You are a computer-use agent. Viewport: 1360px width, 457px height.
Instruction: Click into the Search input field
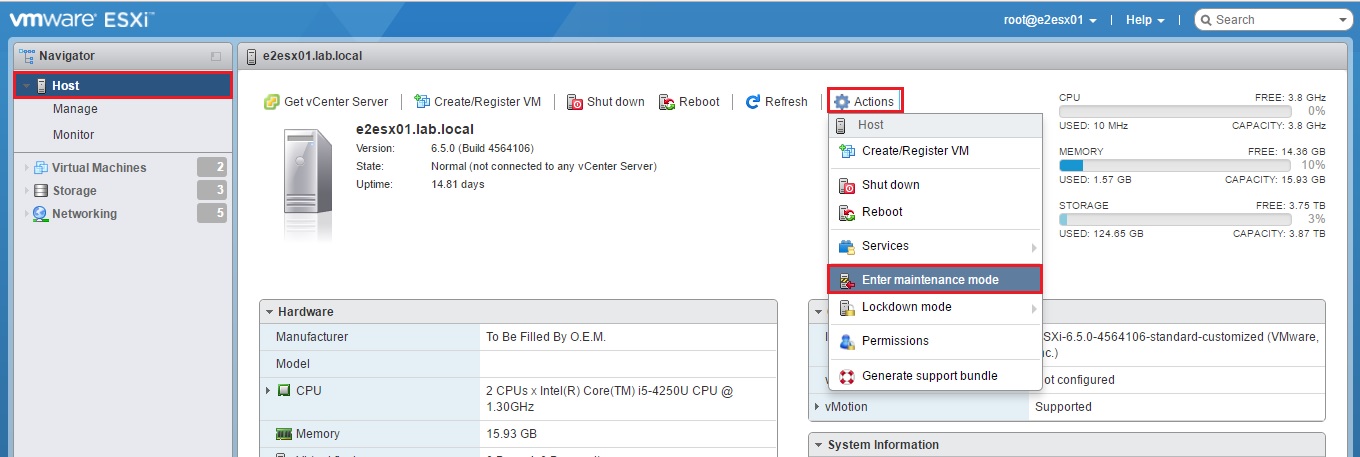(x=1272, y=20)
